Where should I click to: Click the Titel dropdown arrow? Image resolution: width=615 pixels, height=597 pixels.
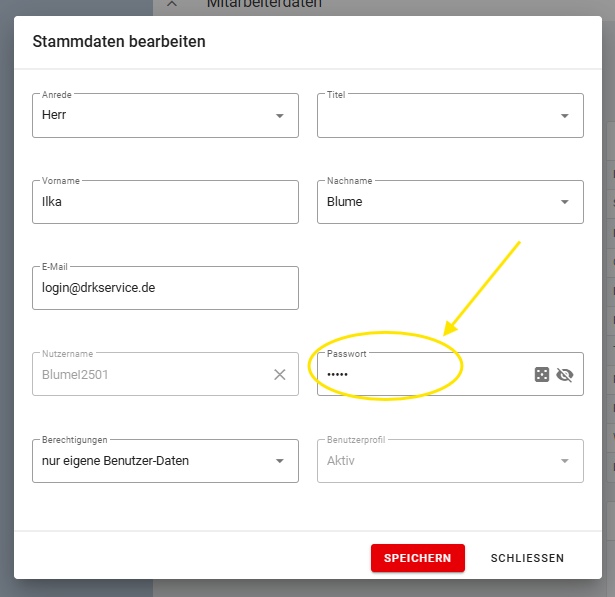565,116
